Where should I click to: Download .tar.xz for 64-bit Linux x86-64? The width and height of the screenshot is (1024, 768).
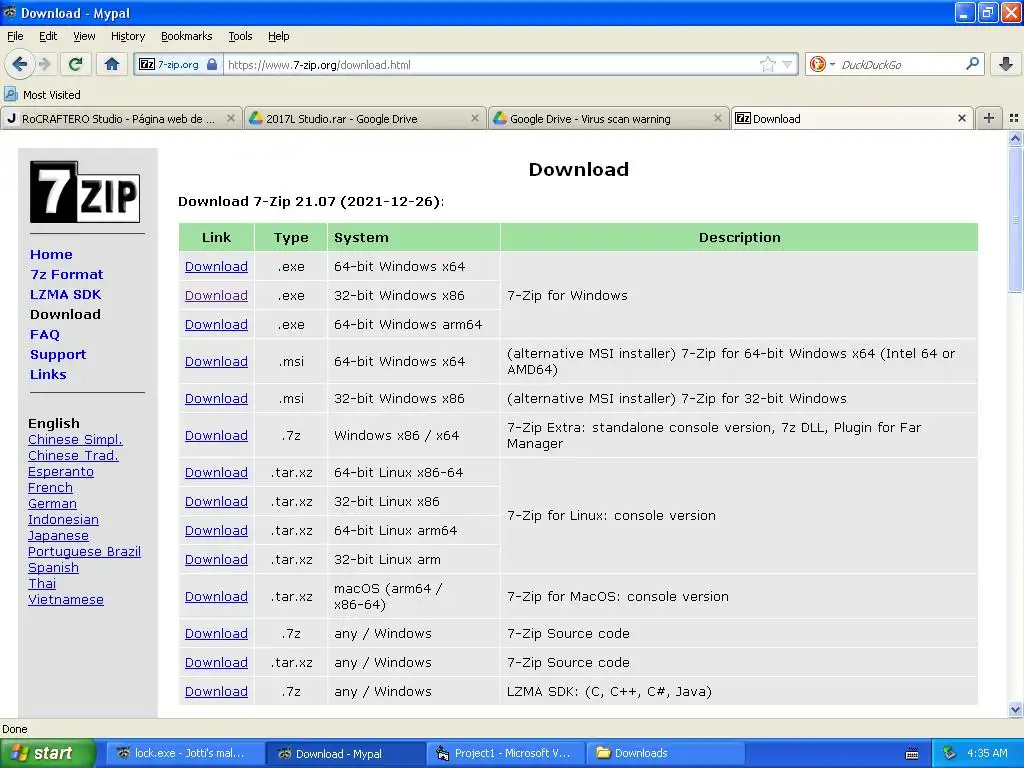216,472
